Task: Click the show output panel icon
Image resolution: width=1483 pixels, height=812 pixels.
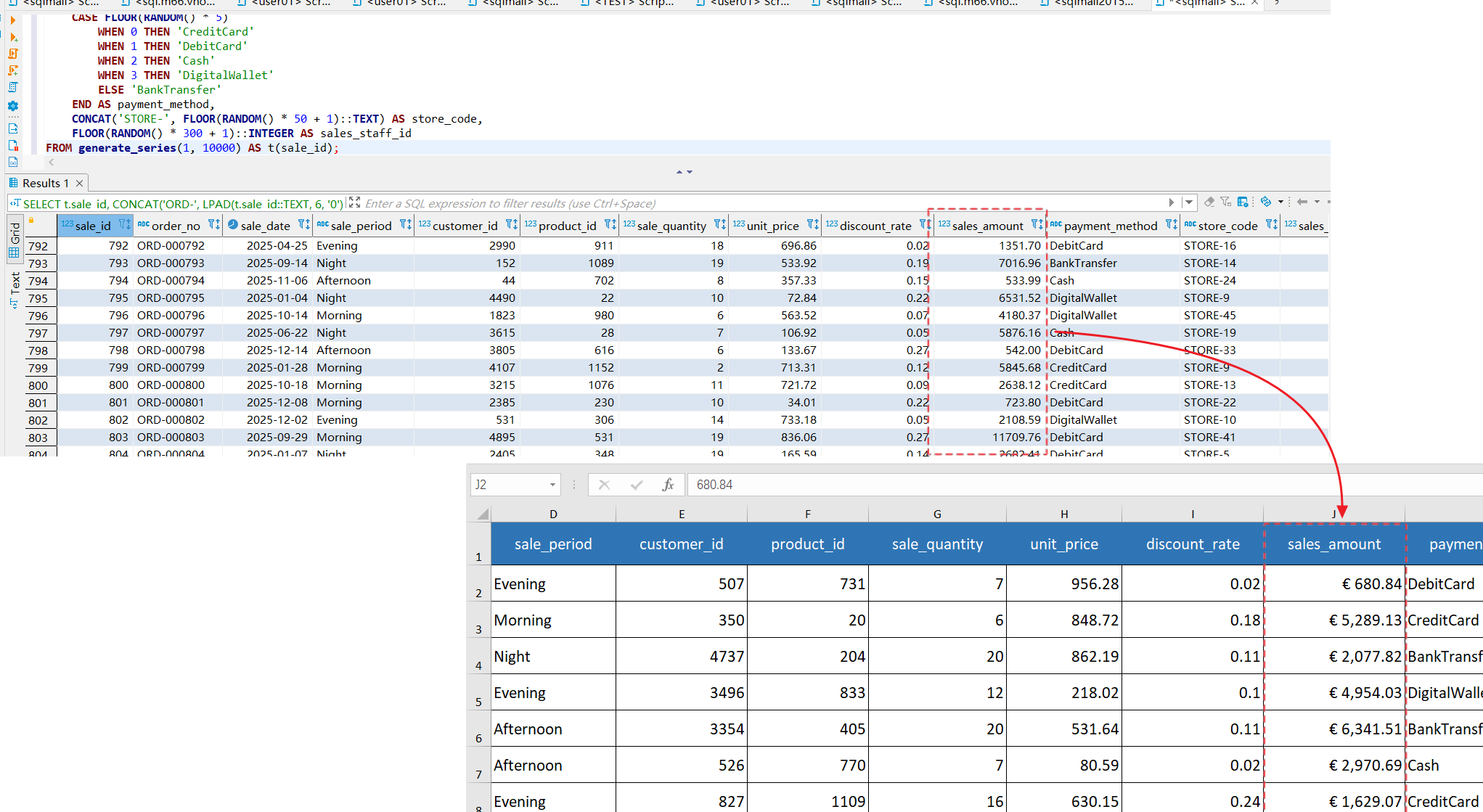Action: point(13,128)
